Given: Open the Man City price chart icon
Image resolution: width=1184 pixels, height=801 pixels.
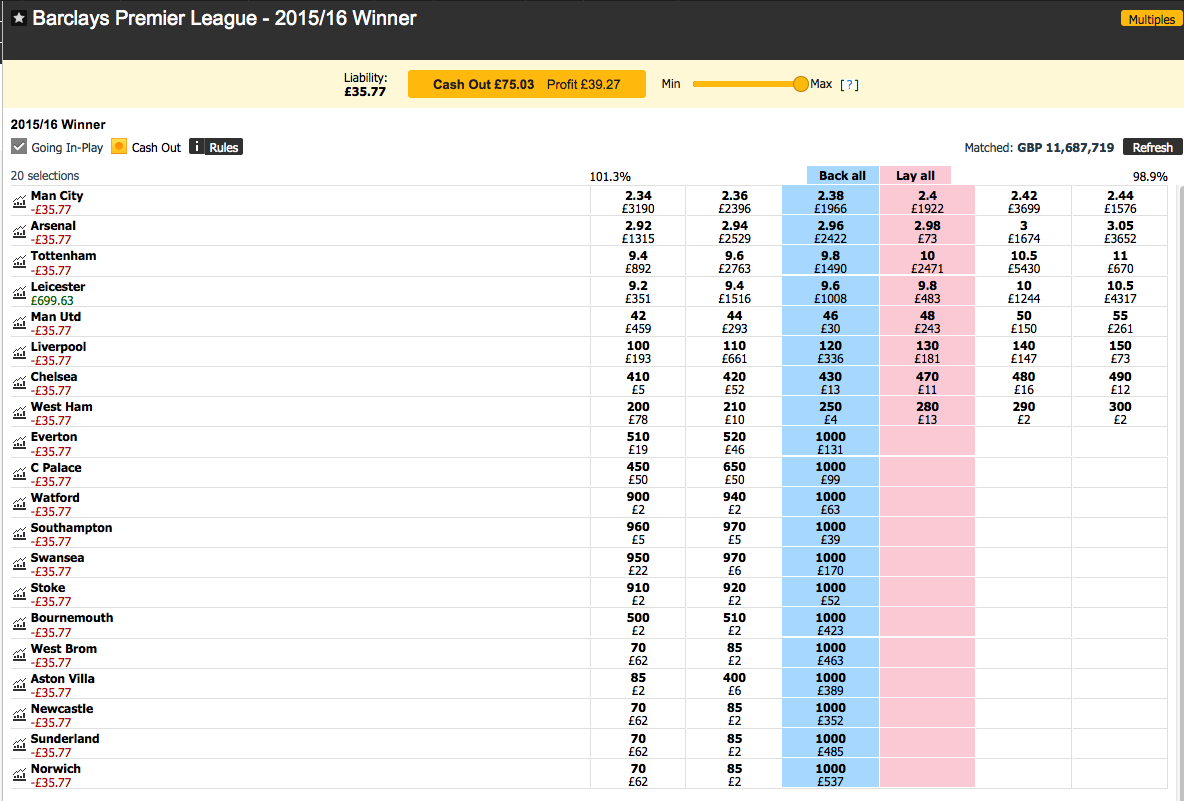Looking at the screenshot, I should 19,202.
